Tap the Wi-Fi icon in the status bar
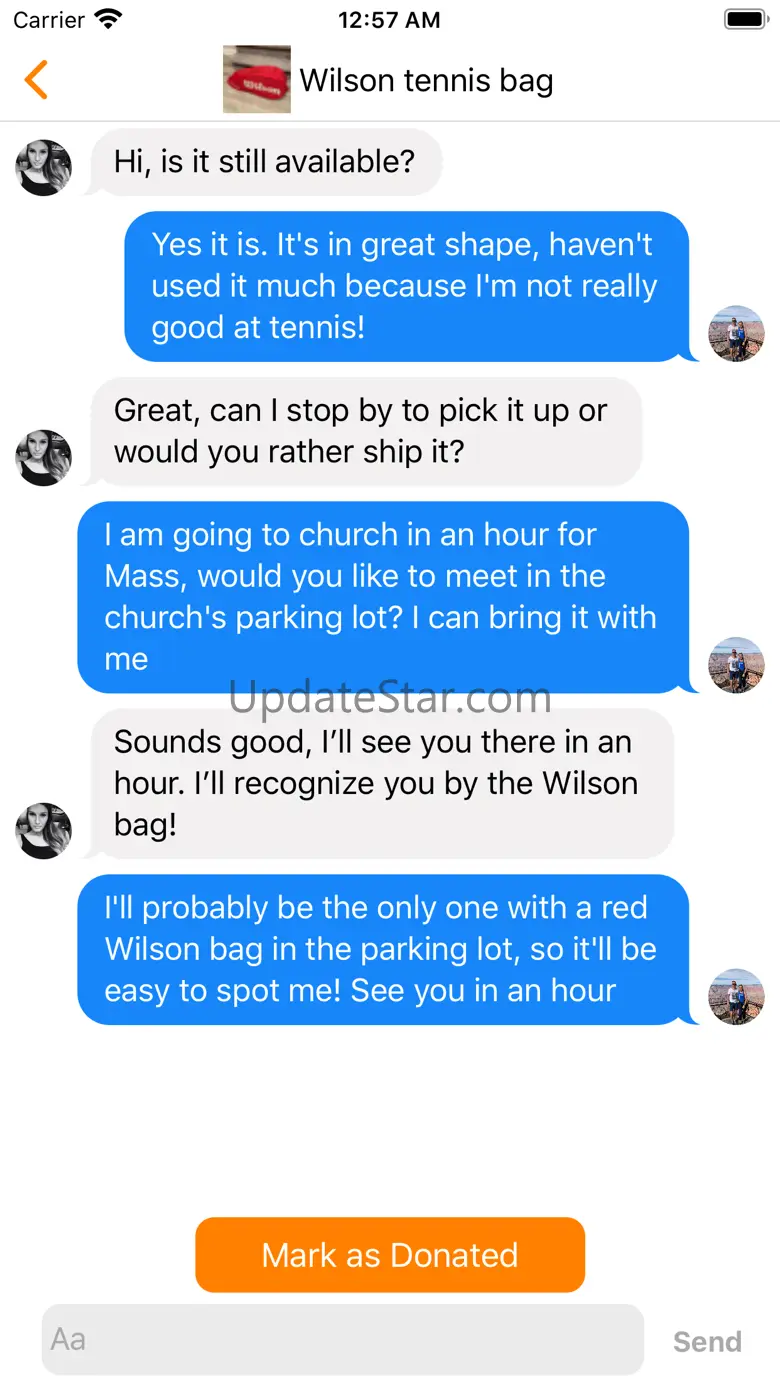 108,19
